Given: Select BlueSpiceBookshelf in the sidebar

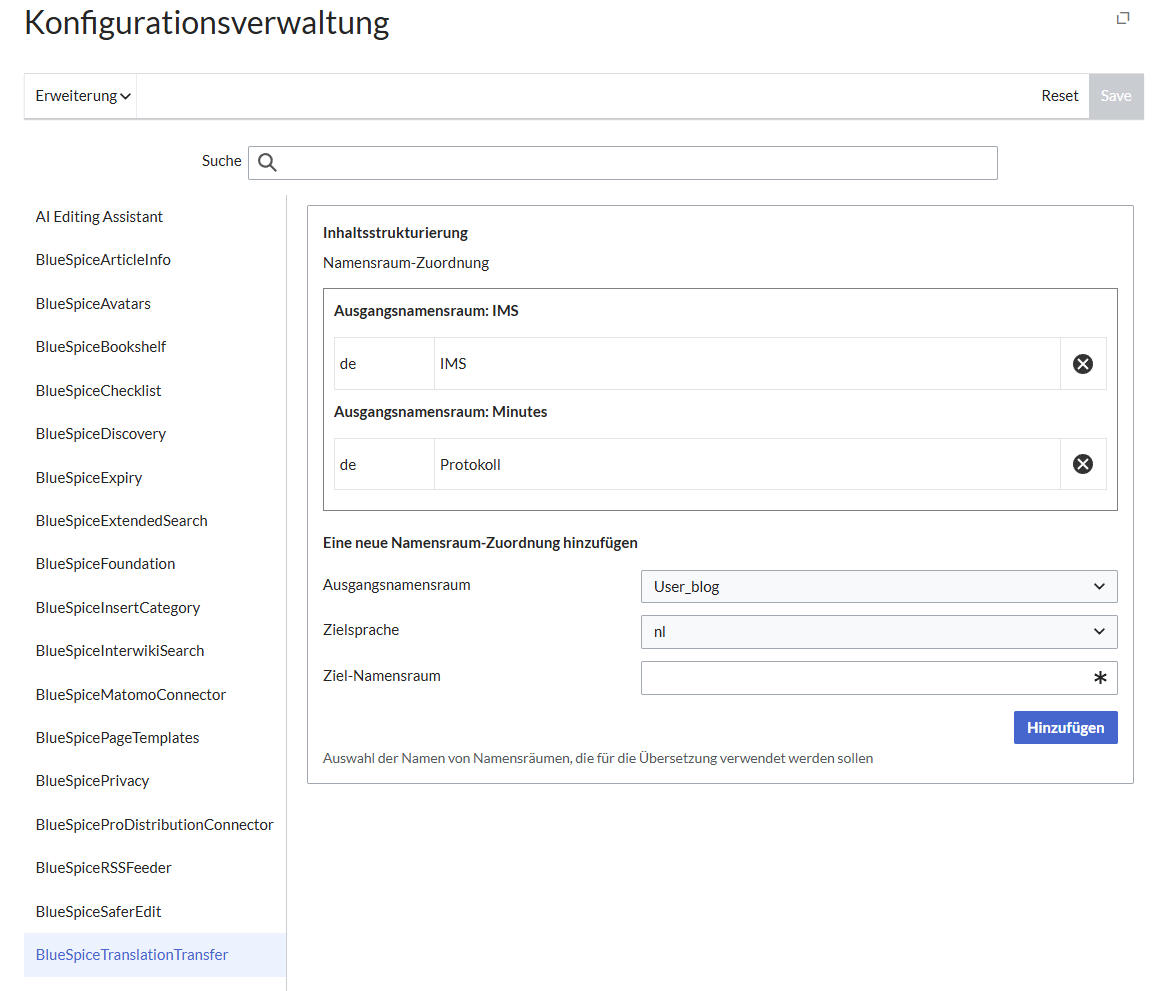Looking at the screenshot, I should pos(101,347).
